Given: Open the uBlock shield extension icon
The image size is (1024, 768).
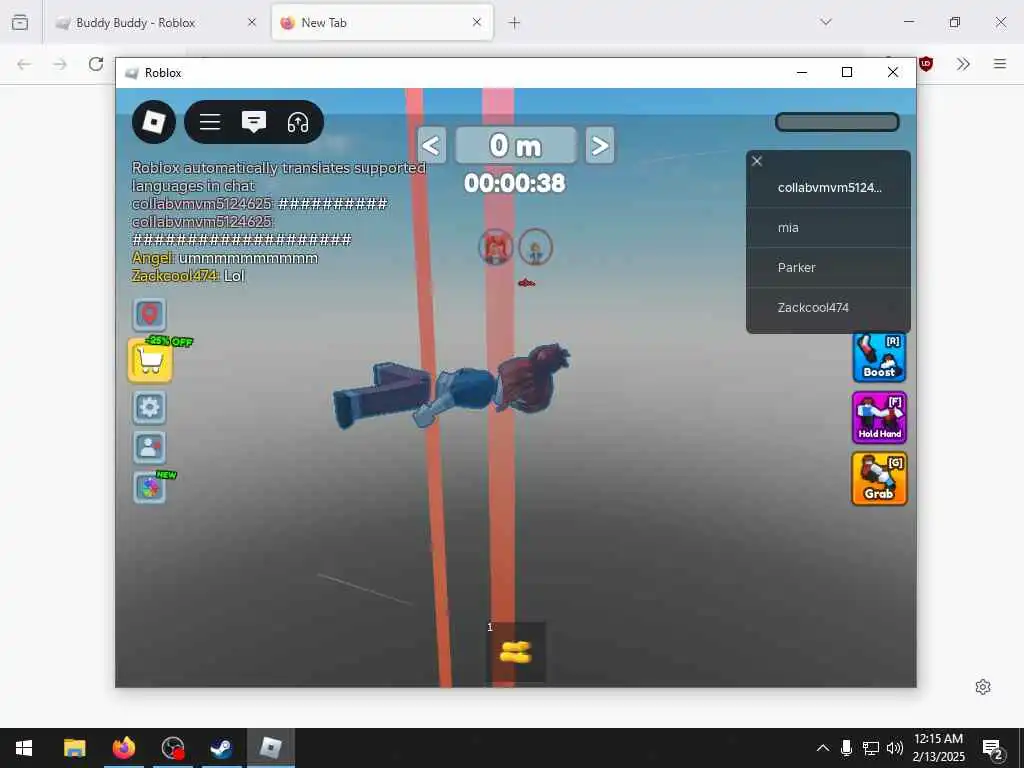Looking at the screenshot, I should tap(925, 64).
